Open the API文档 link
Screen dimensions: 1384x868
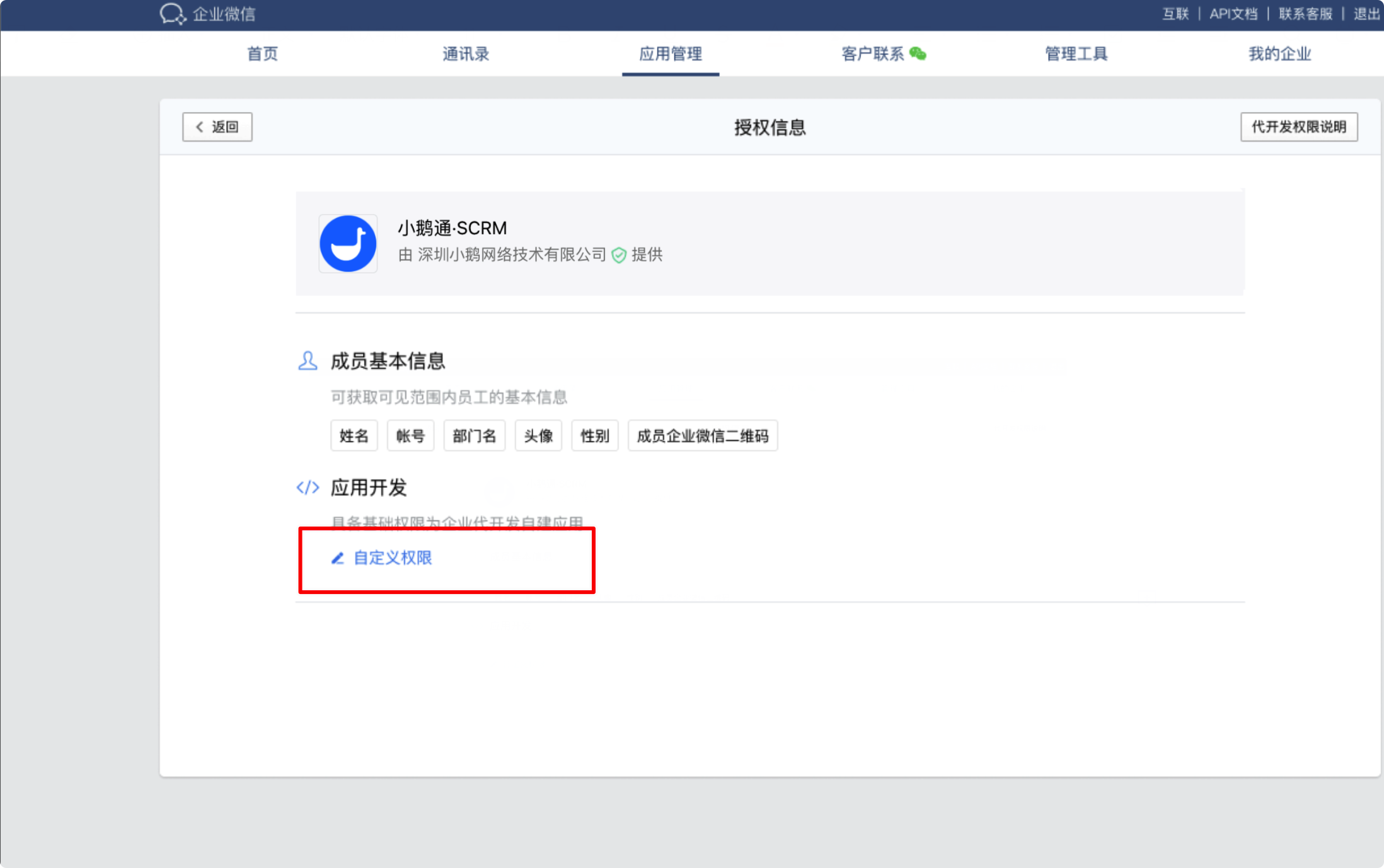point(1233,14)
